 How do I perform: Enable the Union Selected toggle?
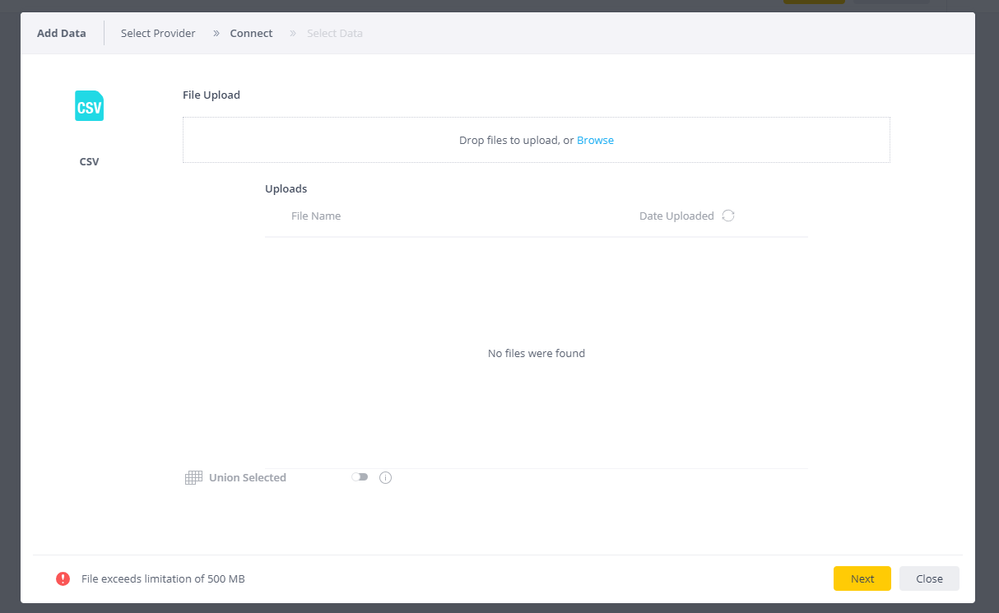point(359,478)
